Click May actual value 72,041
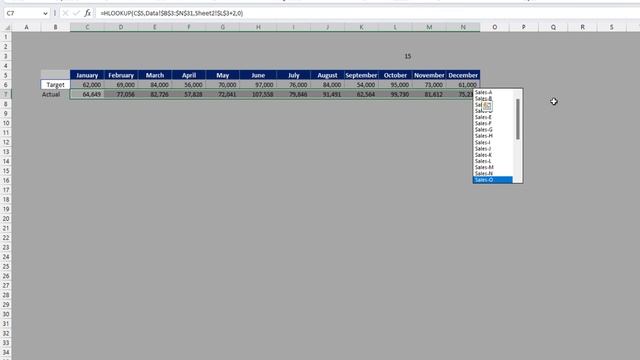This screenshot has width=640, height=360. point(222,94)
